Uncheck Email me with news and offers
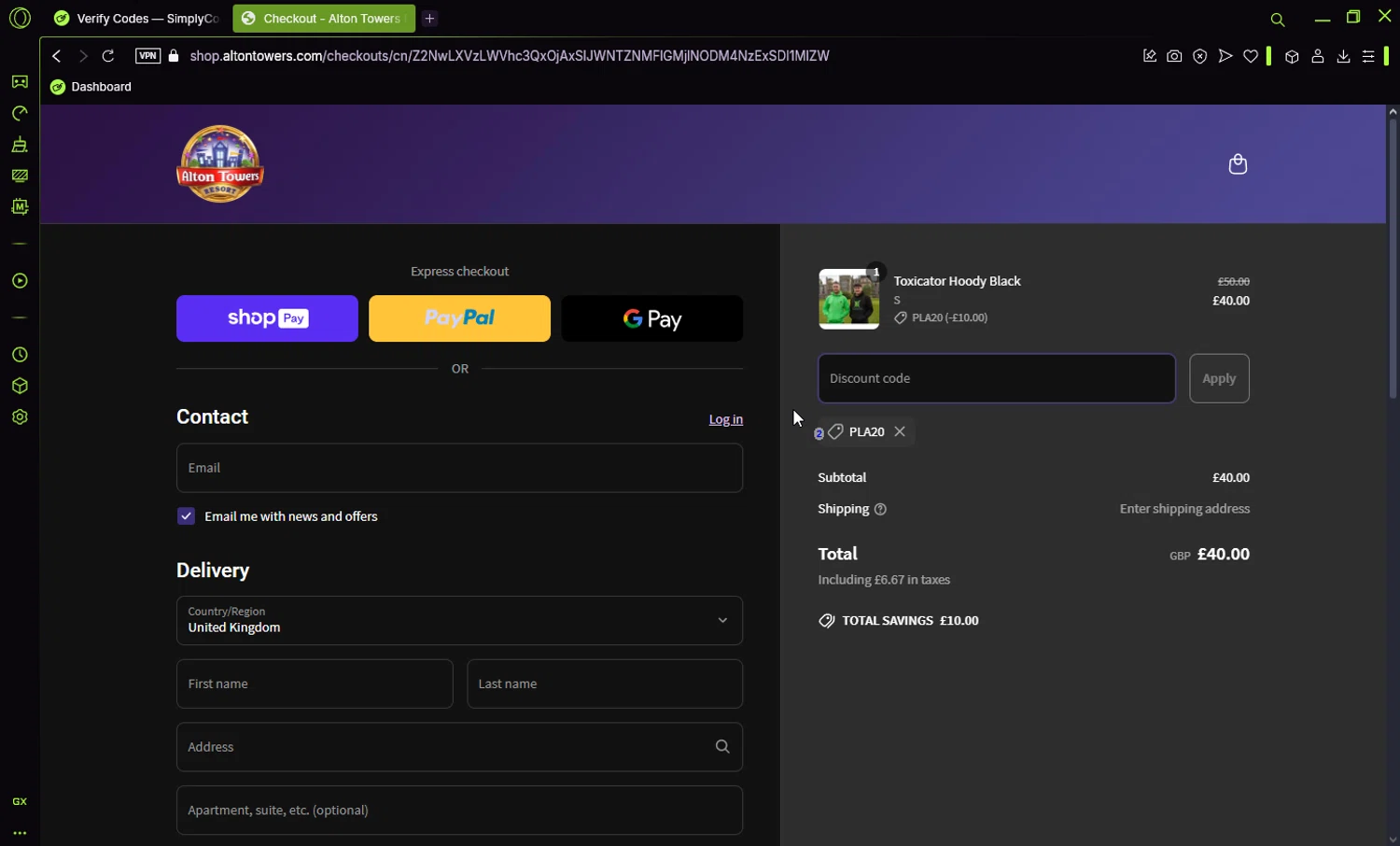This screenshot has height=846, width=1400. [186, 516]
